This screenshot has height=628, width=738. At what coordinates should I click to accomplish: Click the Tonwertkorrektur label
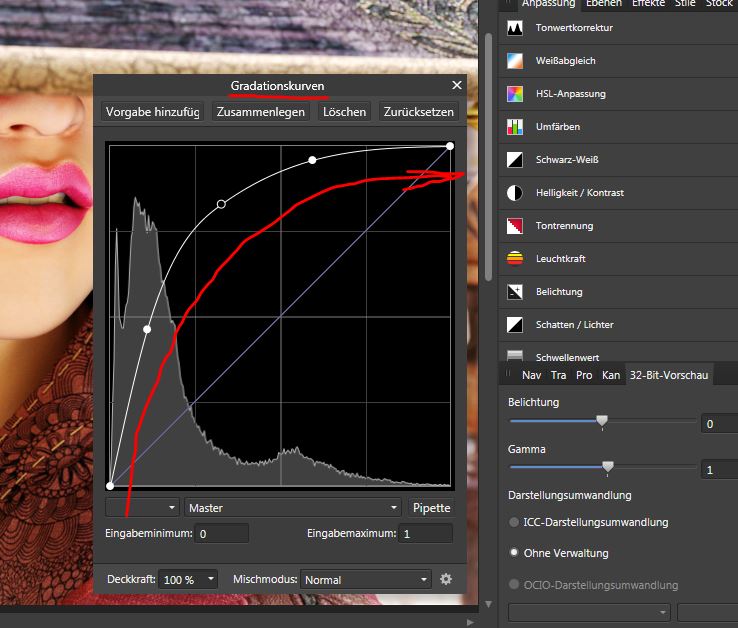coord(574,28)
